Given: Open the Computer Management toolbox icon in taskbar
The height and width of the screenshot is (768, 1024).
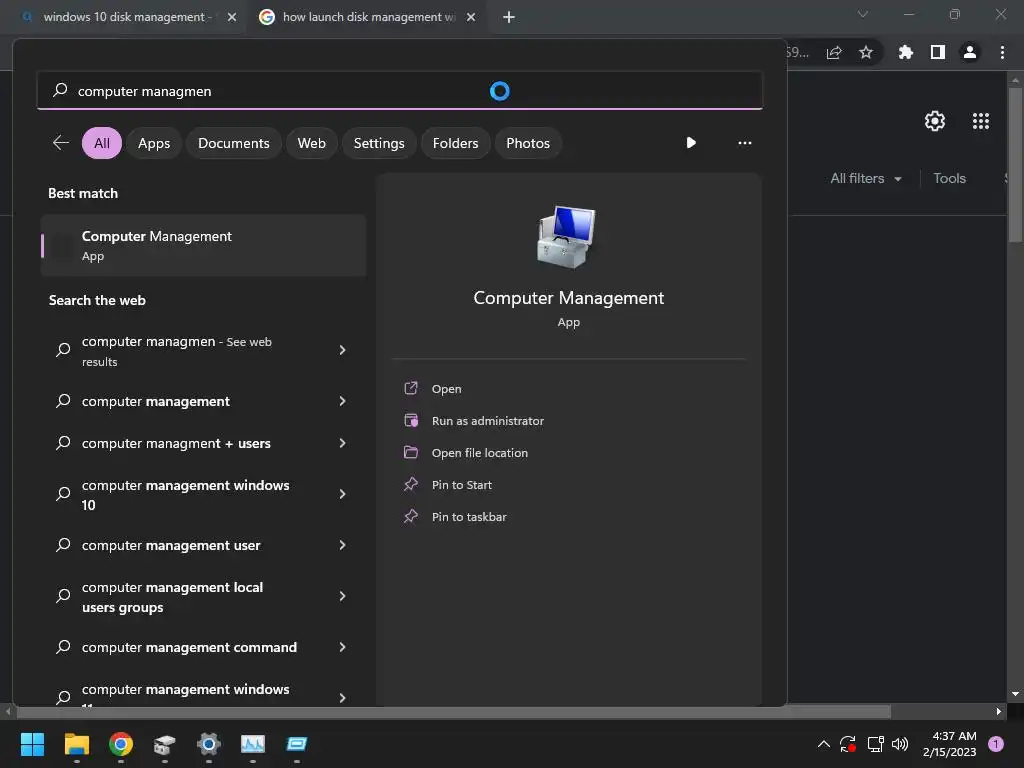Looking at the screenshot, I should [165, 744].
